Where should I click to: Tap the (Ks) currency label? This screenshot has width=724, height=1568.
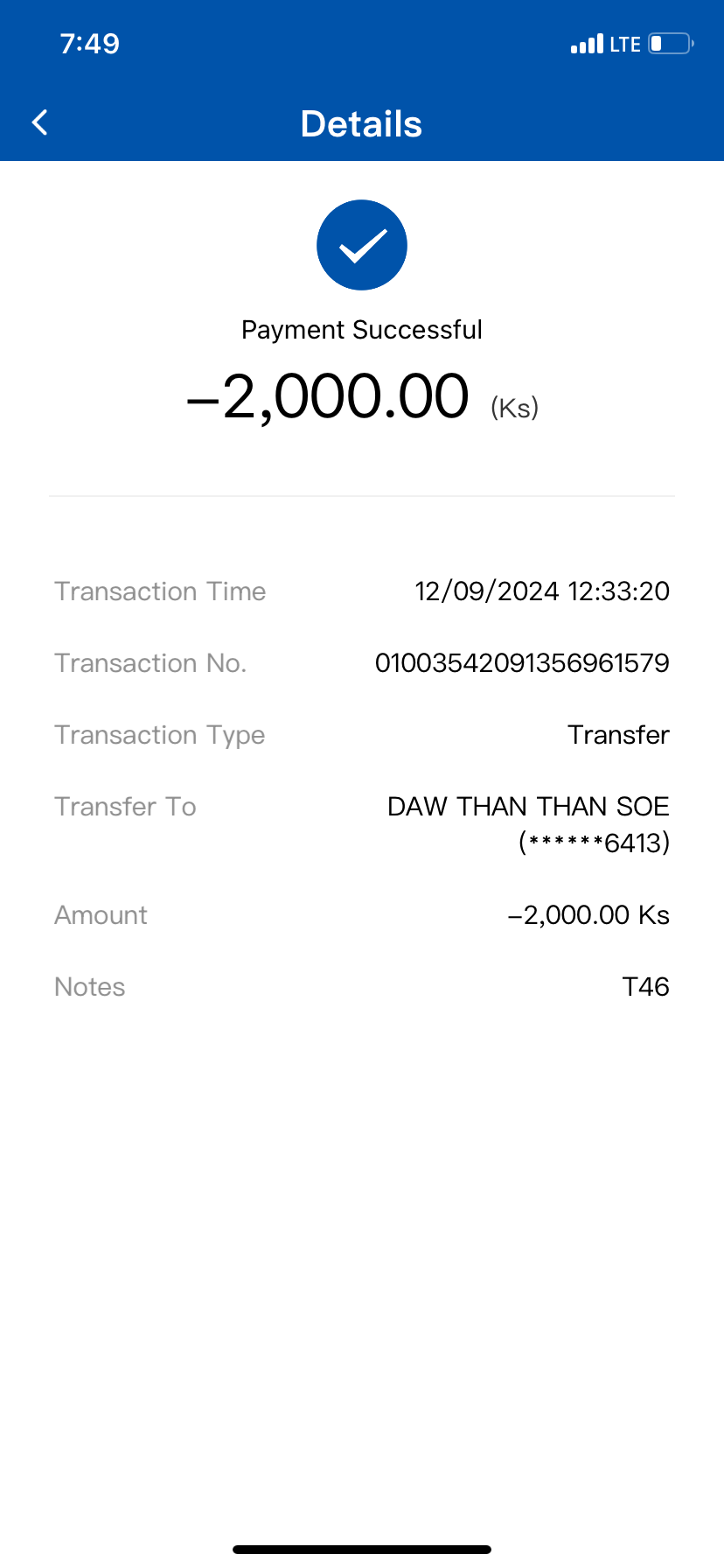point(514,408)
